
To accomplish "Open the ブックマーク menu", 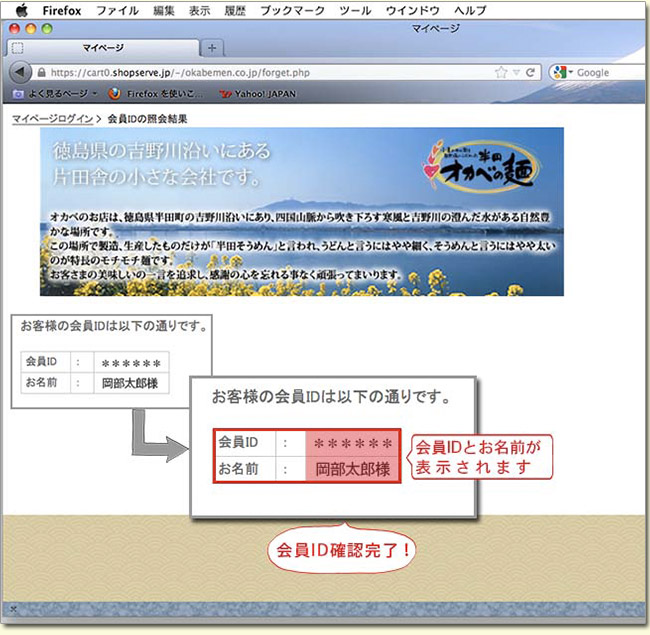I will (x=293, y=10).
